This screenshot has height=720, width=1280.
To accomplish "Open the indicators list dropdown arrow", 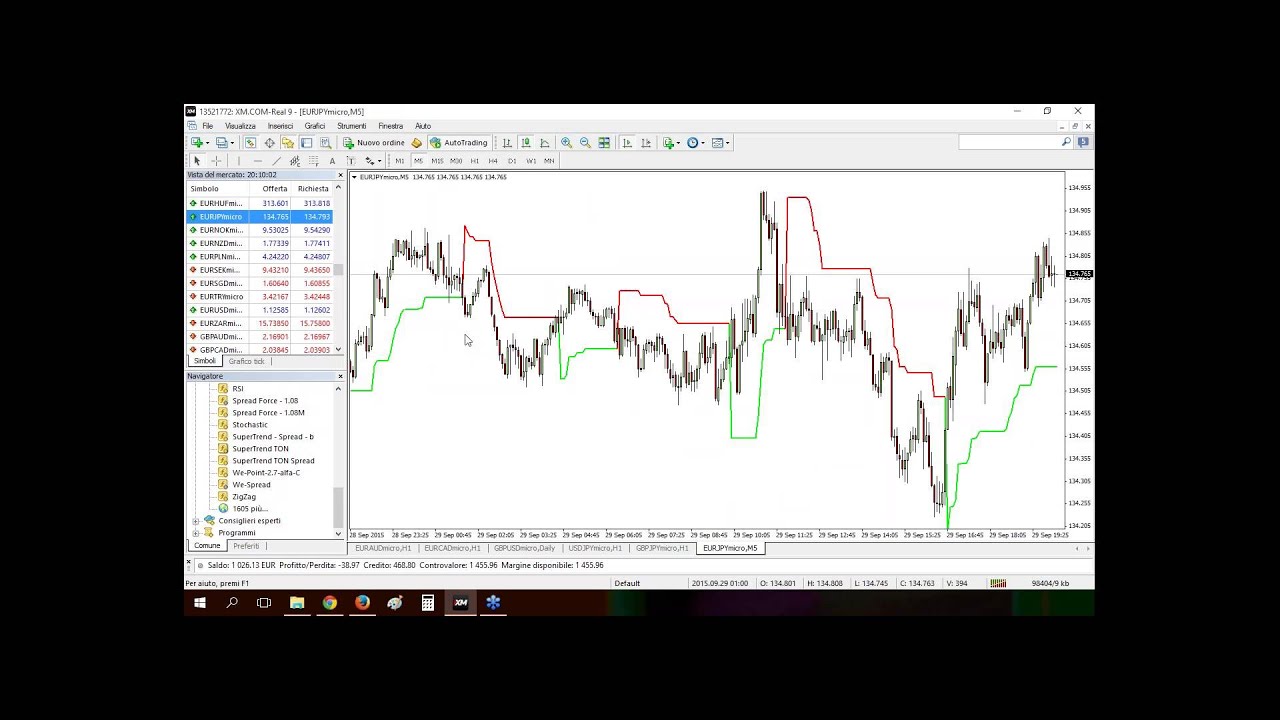I will pos(678,143).
